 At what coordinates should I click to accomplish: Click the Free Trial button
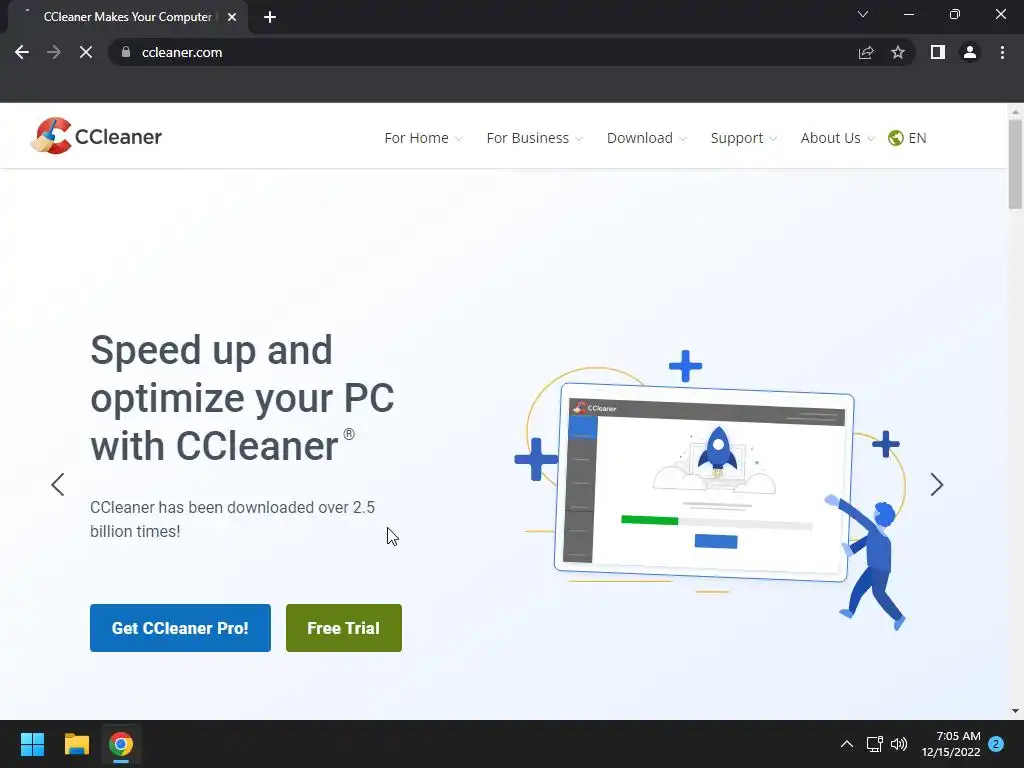click(x=344, y=628)
